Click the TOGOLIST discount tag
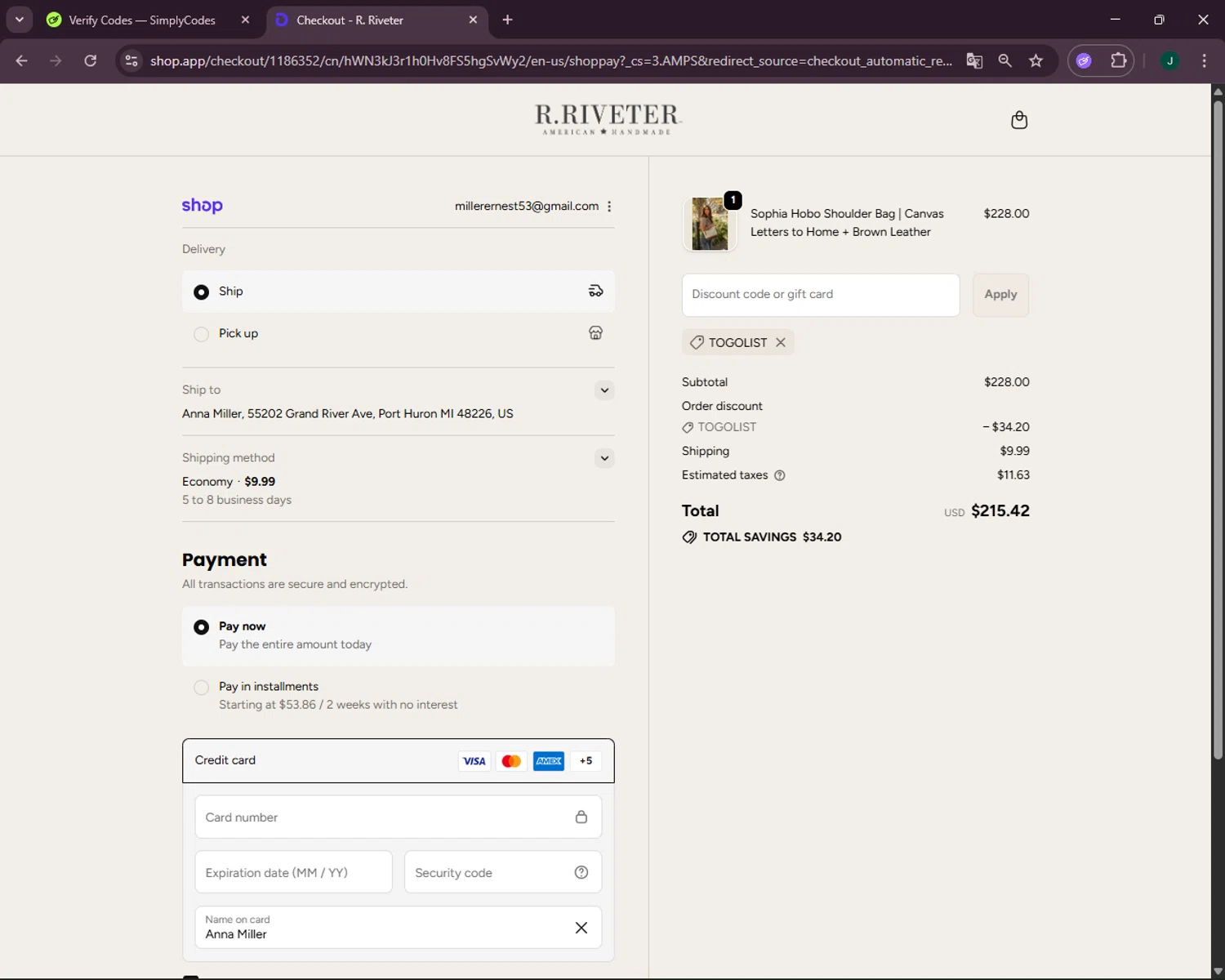Image resolution: width=1225 pixels, height=980 pixels. click(737, 342)
